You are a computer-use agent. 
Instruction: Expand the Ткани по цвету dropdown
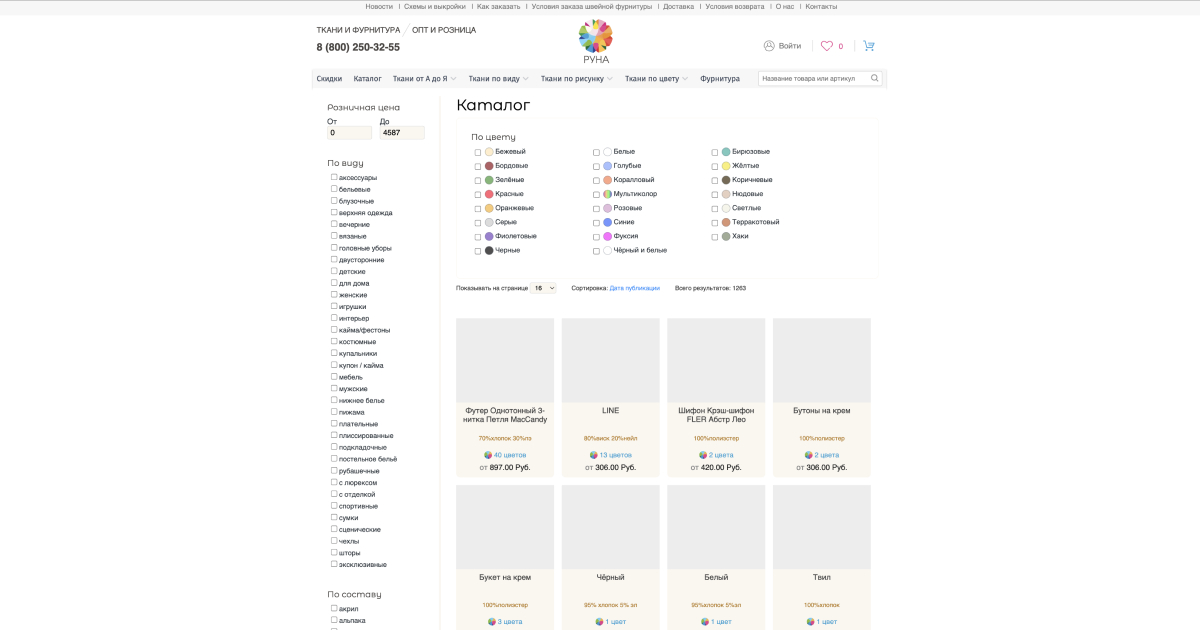(656, 79)
